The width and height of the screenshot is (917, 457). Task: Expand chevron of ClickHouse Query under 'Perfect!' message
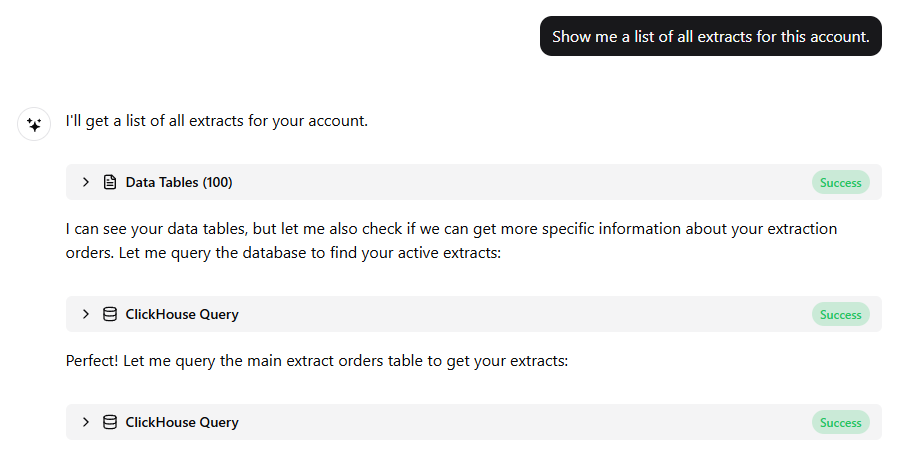click(86, 422)
